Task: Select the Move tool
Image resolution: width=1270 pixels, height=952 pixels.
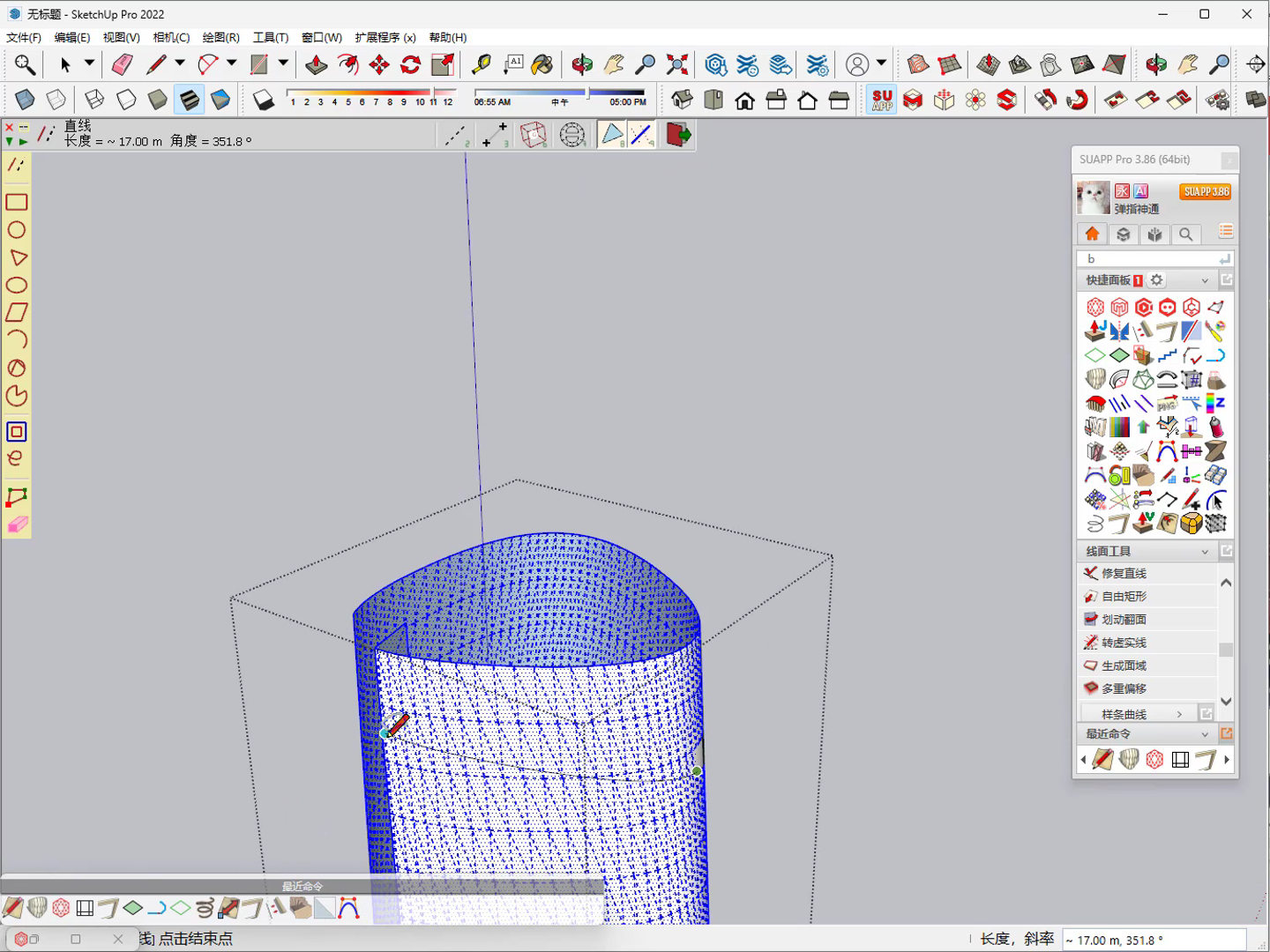Action: (379, 64)
